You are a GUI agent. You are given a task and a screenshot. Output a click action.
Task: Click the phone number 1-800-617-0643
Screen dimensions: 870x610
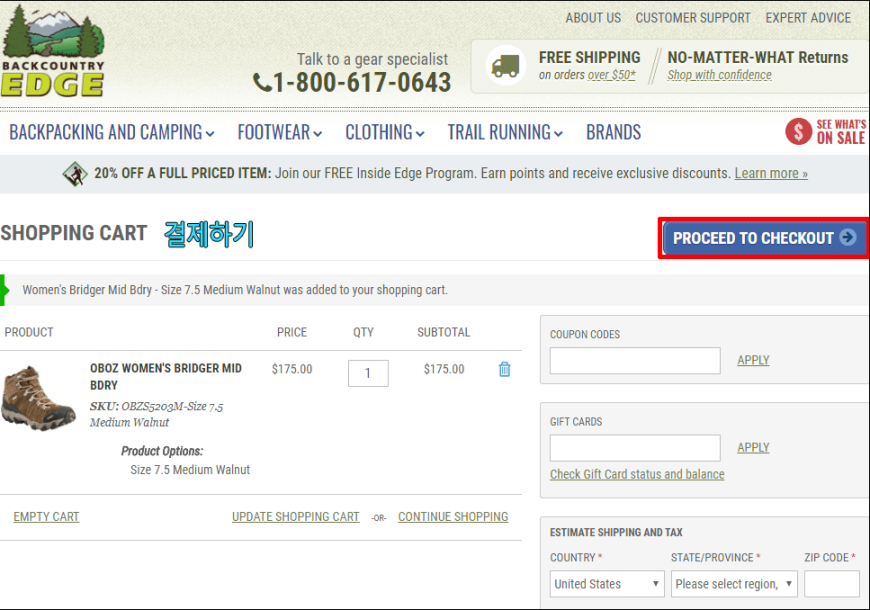[362, 83]
